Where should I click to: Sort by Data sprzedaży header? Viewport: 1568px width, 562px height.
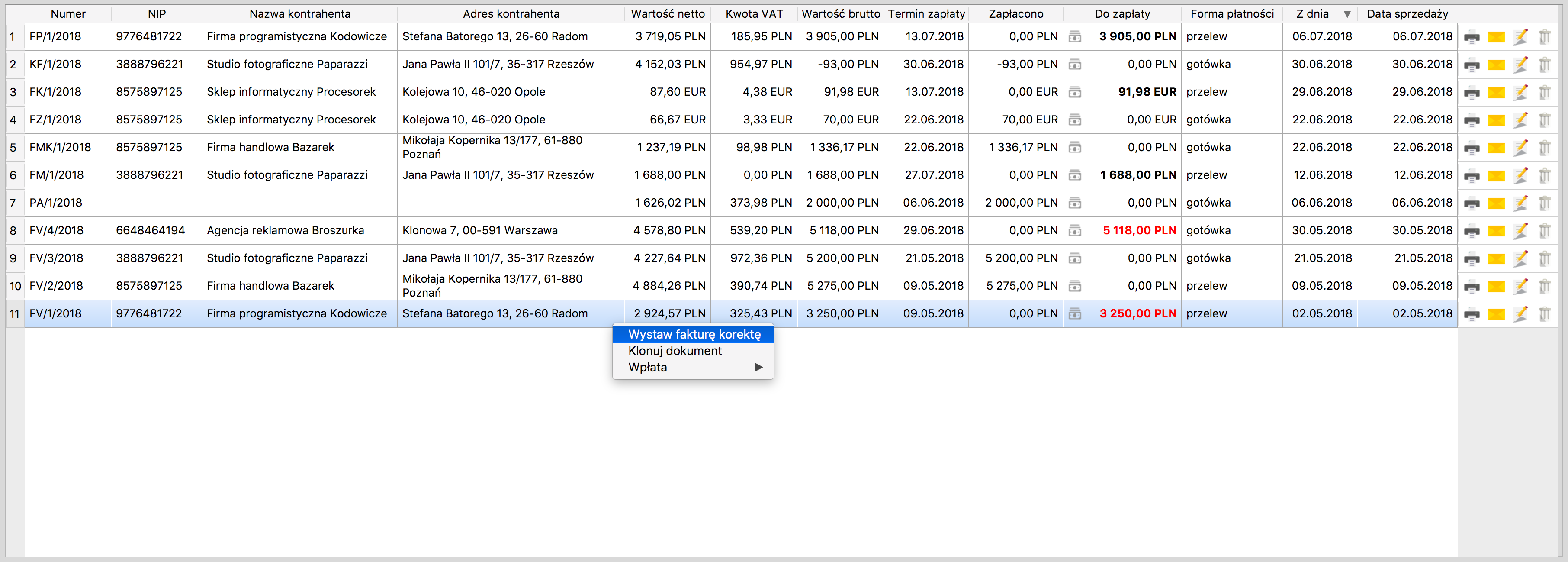coord(1407,13)
